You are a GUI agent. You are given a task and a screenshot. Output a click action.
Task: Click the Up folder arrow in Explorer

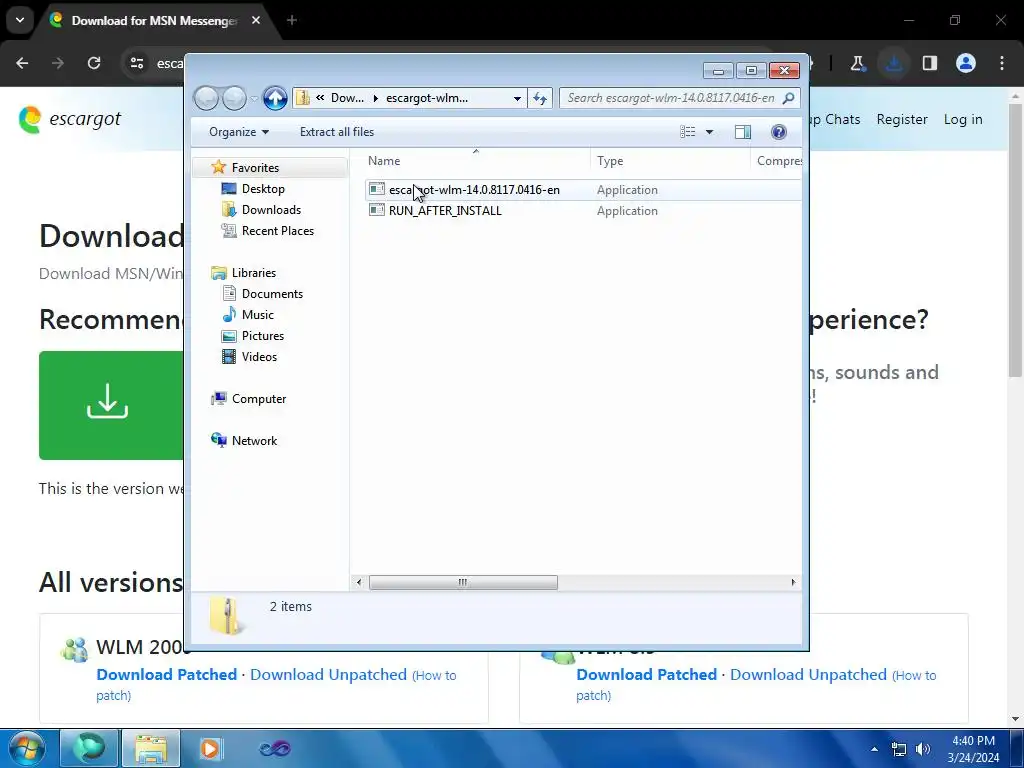point(275,98)
